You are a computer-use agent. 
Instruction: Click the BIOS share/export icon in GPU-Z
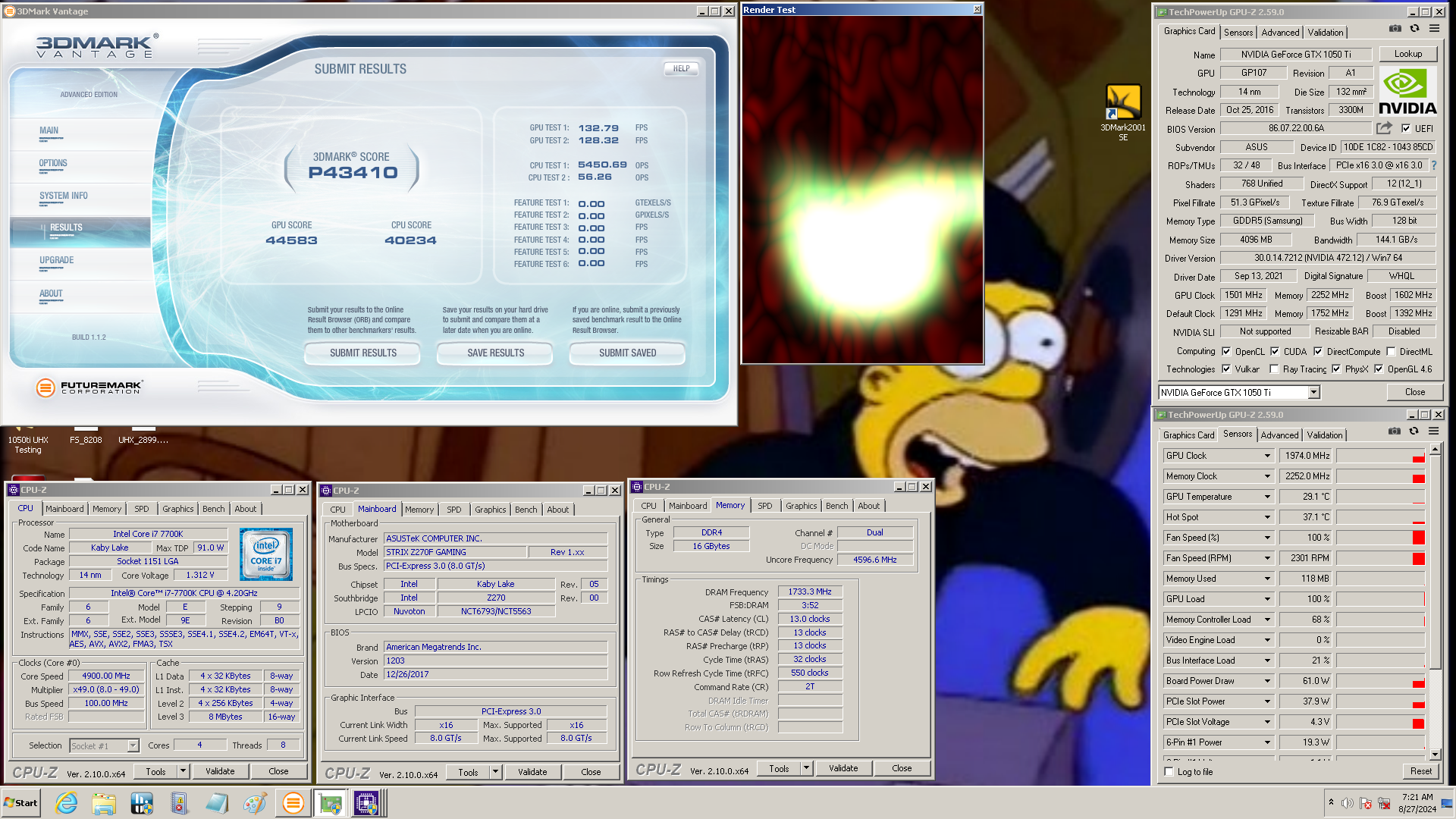pos(1385,128)
